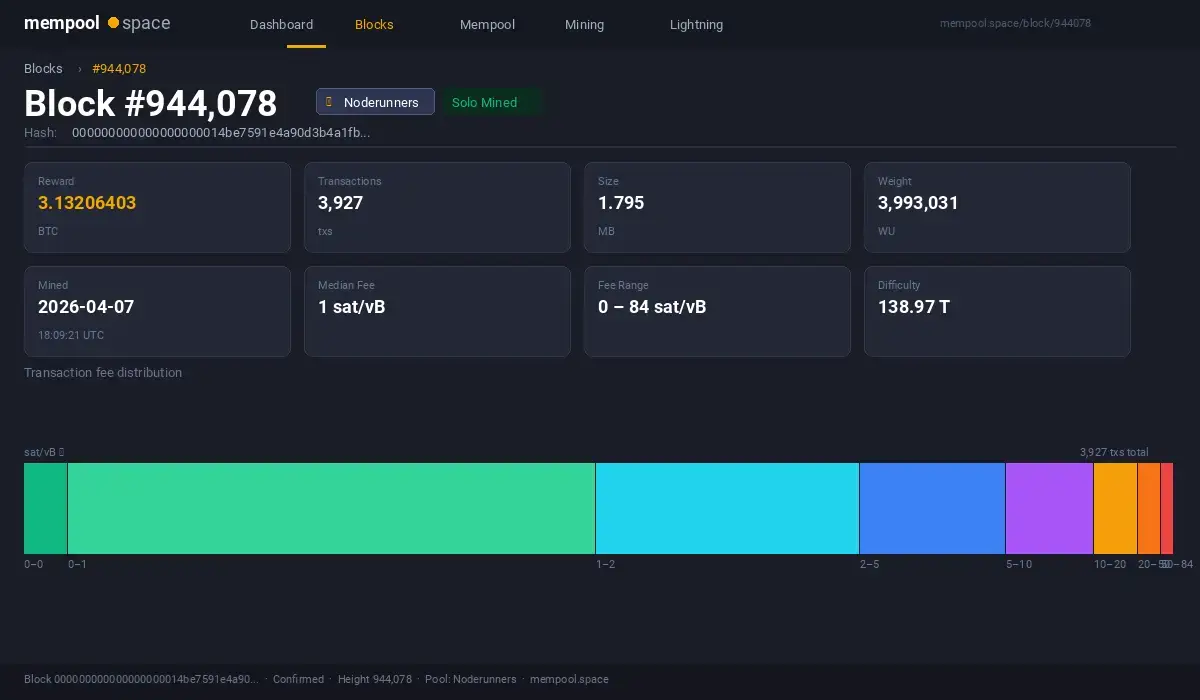This screenshot has width=1200, height=700.
Task: Click the 0–1 label under the chart
Action: tap(77, 564)
